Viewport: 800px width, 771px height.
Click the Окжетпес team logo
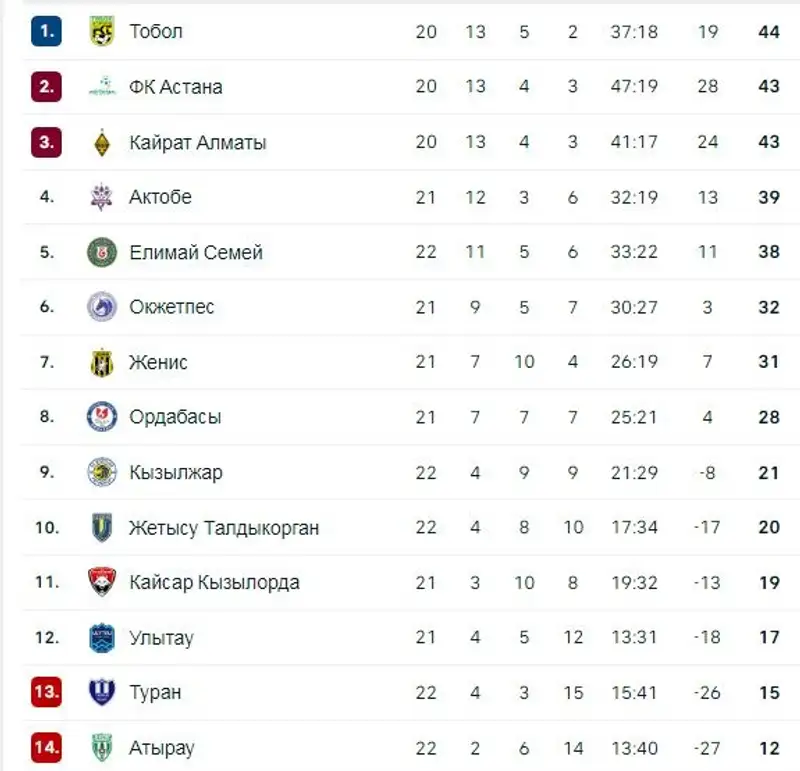pyautogui.click(x=102, y=307)
